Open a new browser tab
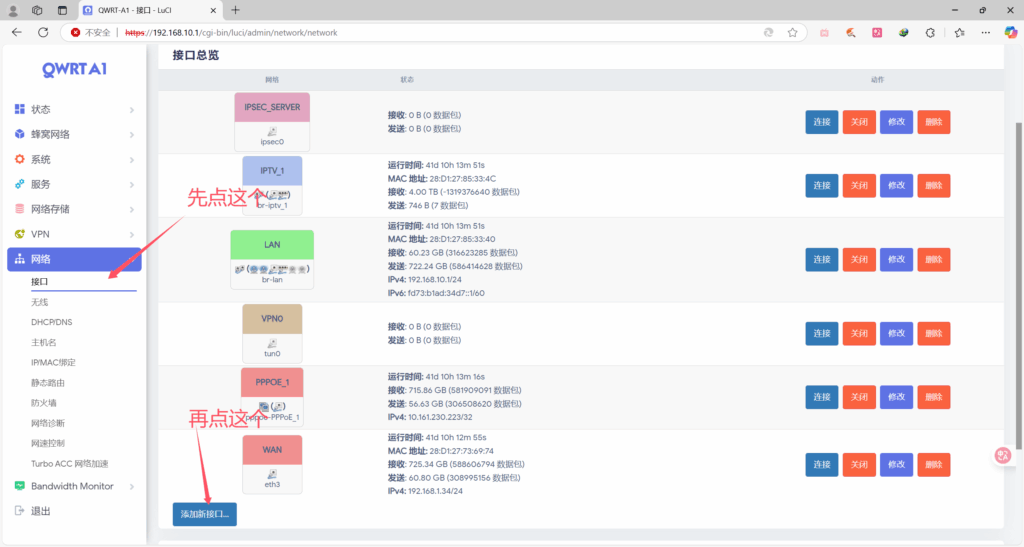 pyautogui.click(x=236, y=10)
